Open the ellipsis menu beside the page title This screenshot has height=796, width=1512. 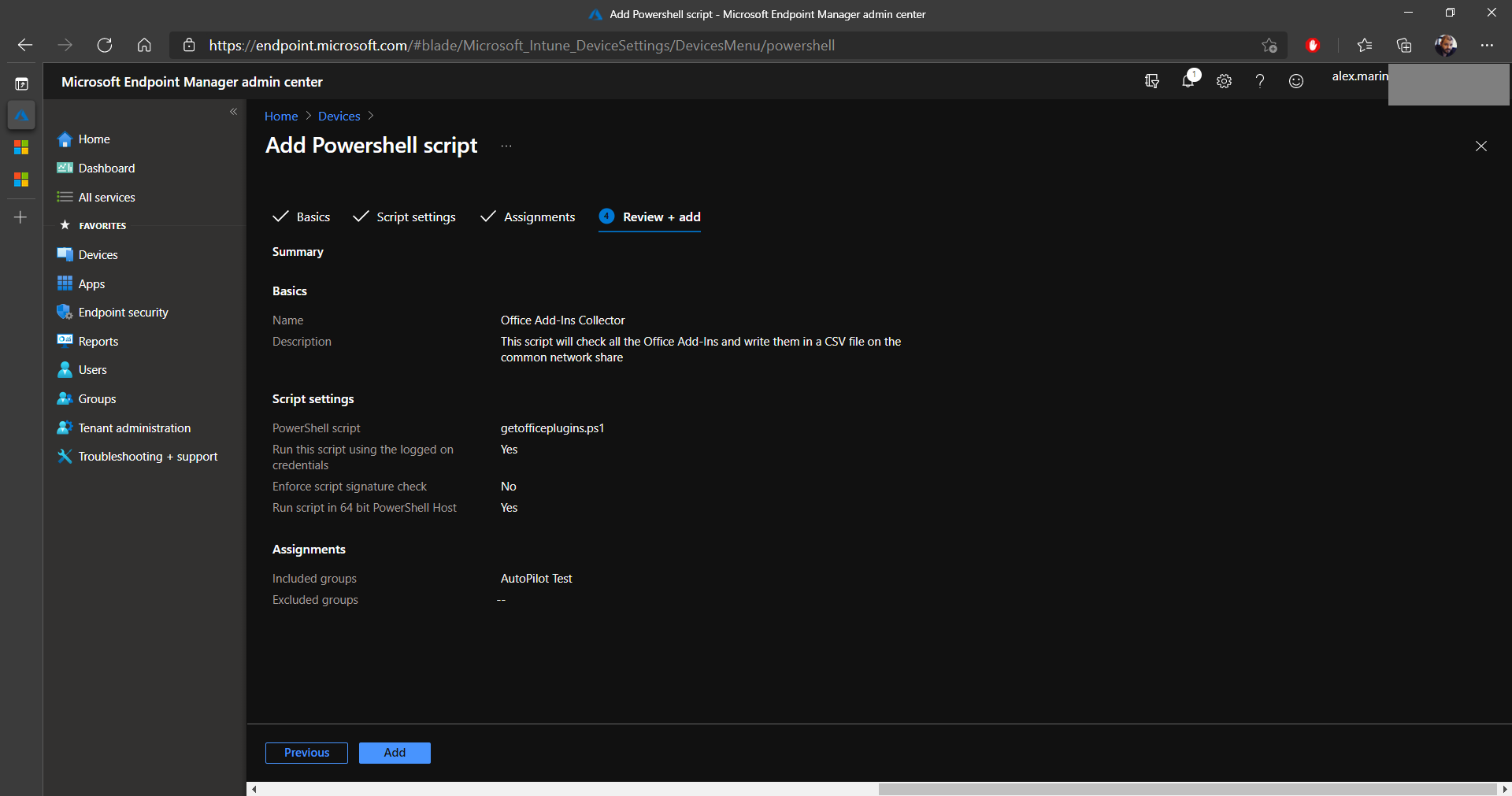pyautogui.click(x=506, y=146)
